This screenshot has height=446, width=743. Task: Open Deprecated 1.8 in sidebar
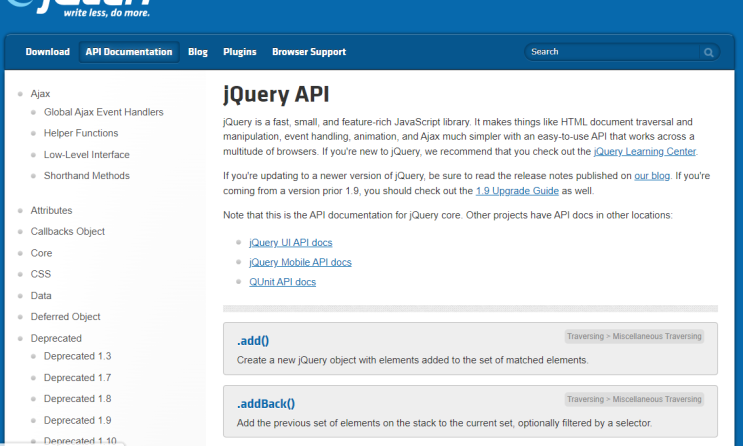click(78, 399)
